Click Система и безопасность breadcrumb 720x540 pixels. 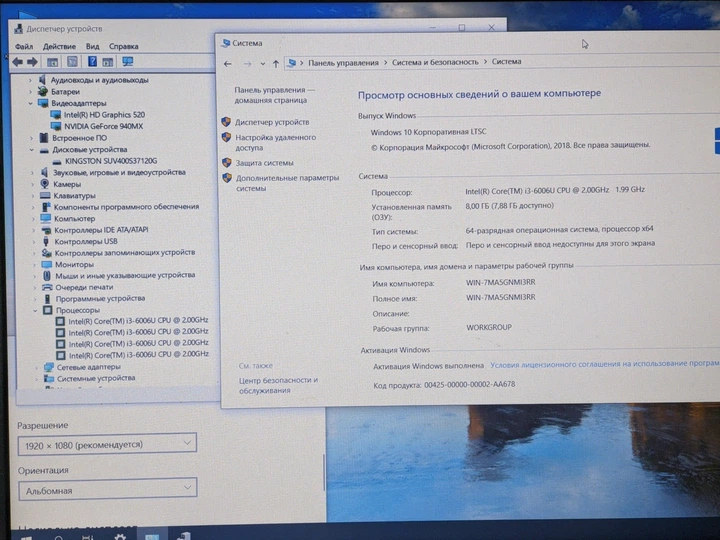435,62
